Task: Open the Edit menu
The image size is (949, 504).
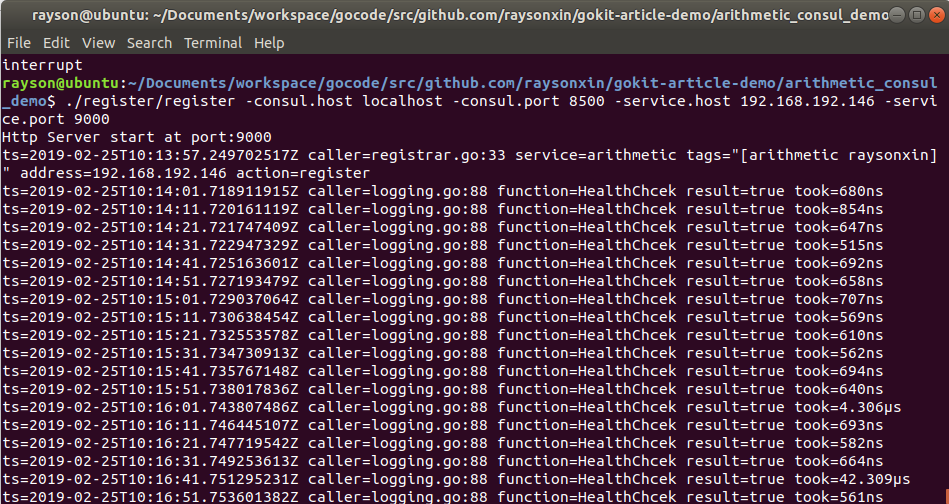Action: 56,43
